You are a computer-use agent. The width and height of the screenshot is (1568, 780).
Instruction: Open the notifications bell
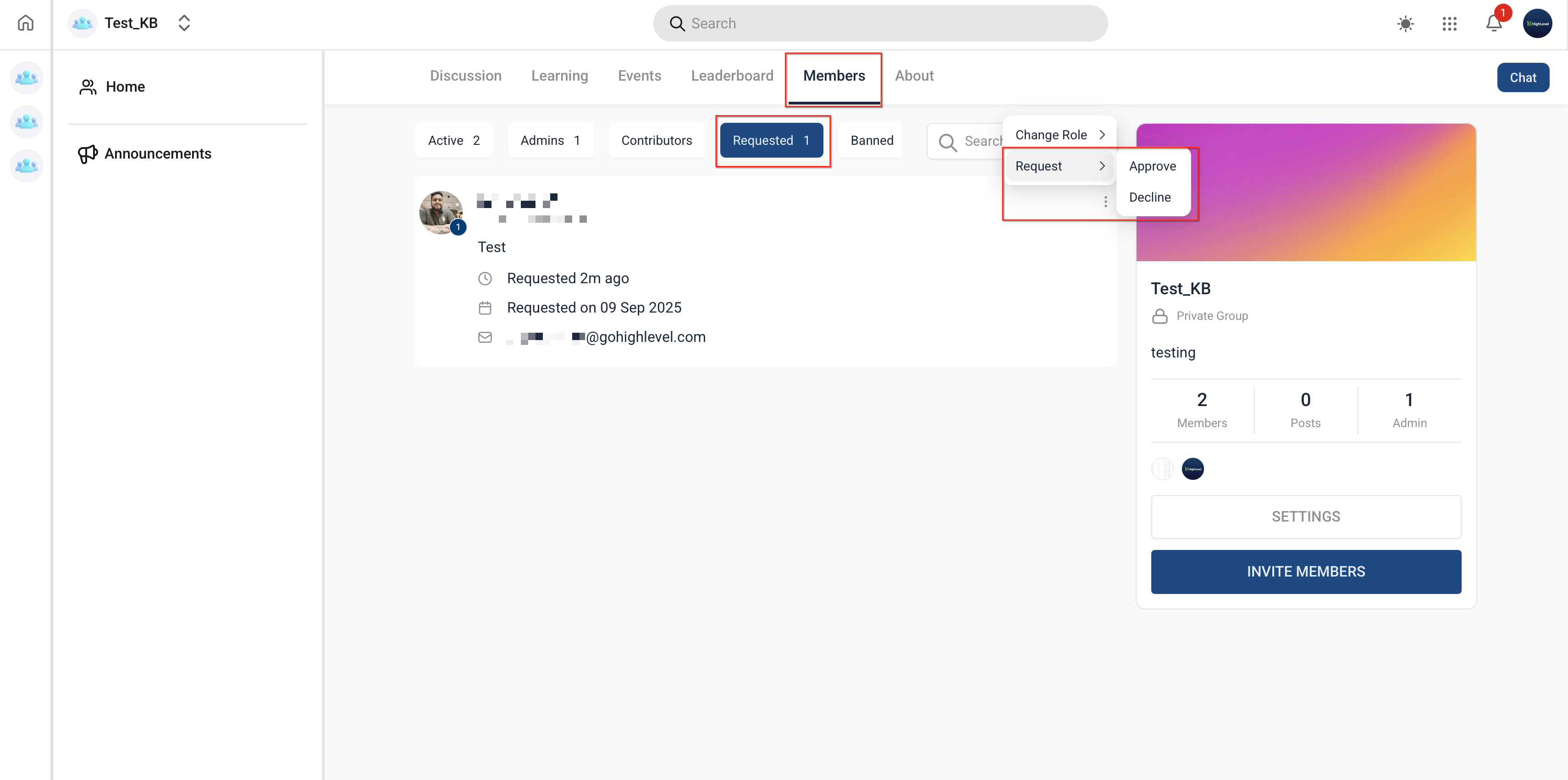(1493, 24)
